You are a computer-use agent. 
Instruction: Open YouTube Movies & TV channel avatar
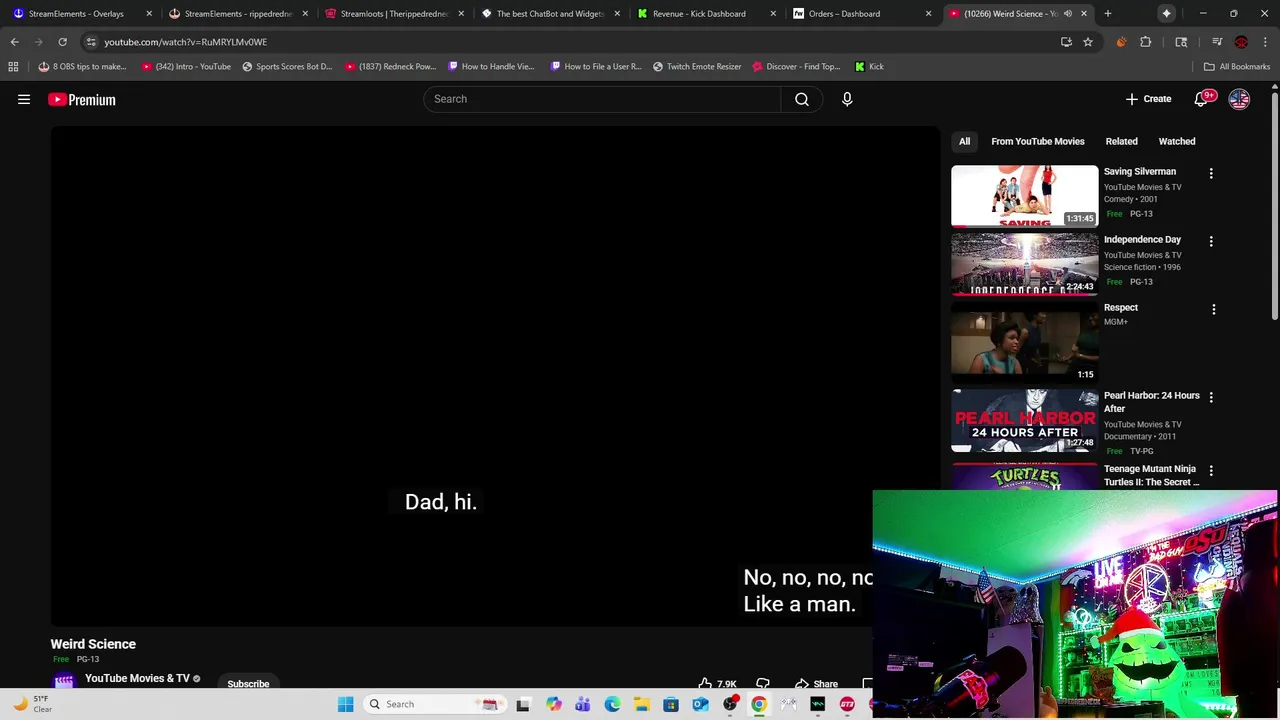64,682
